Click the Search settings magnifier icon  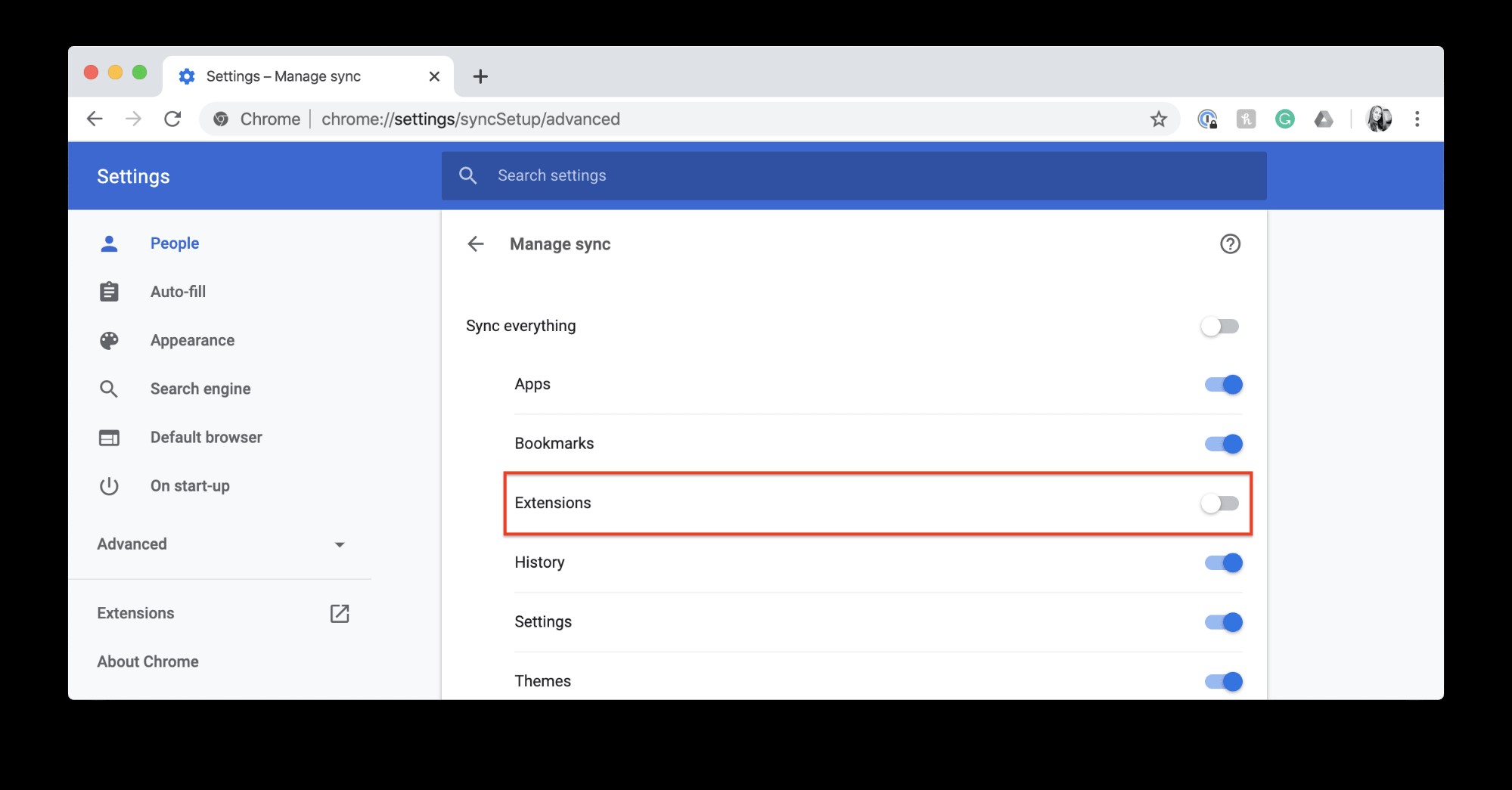tap(467, 175)
